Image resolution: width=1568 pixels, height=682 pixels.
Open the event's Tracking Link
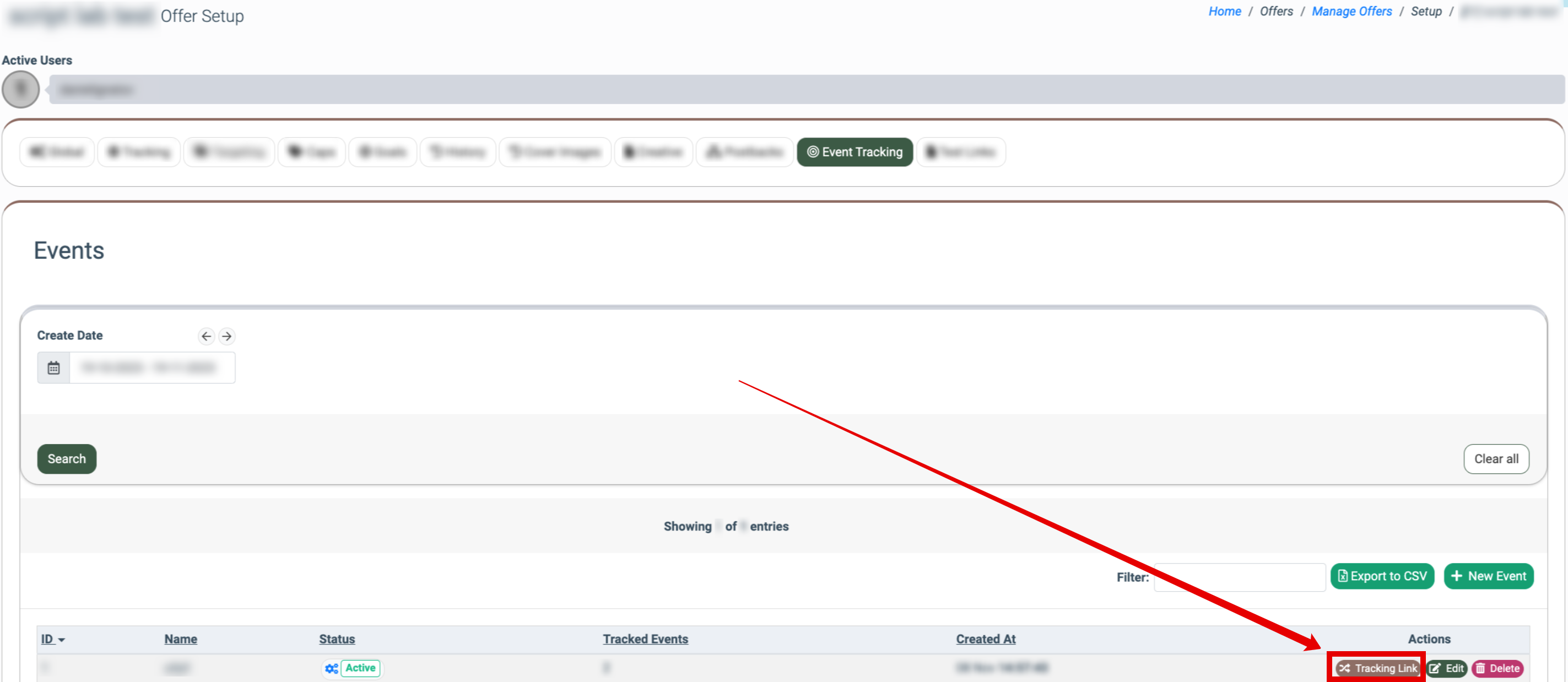(1377, 668)
